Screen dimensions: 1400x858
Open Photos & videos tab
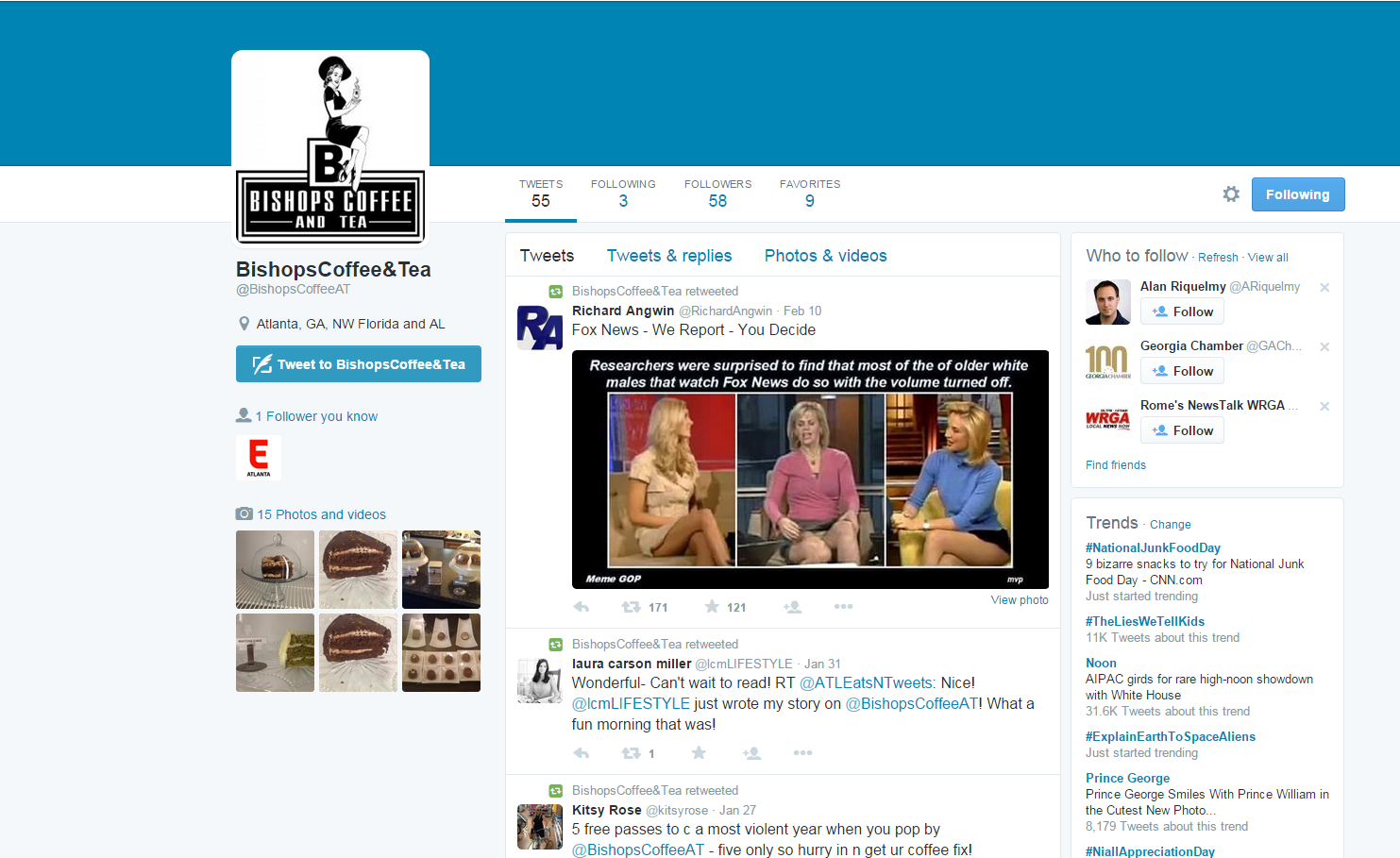pyautogui.click(x=825, y=256)
